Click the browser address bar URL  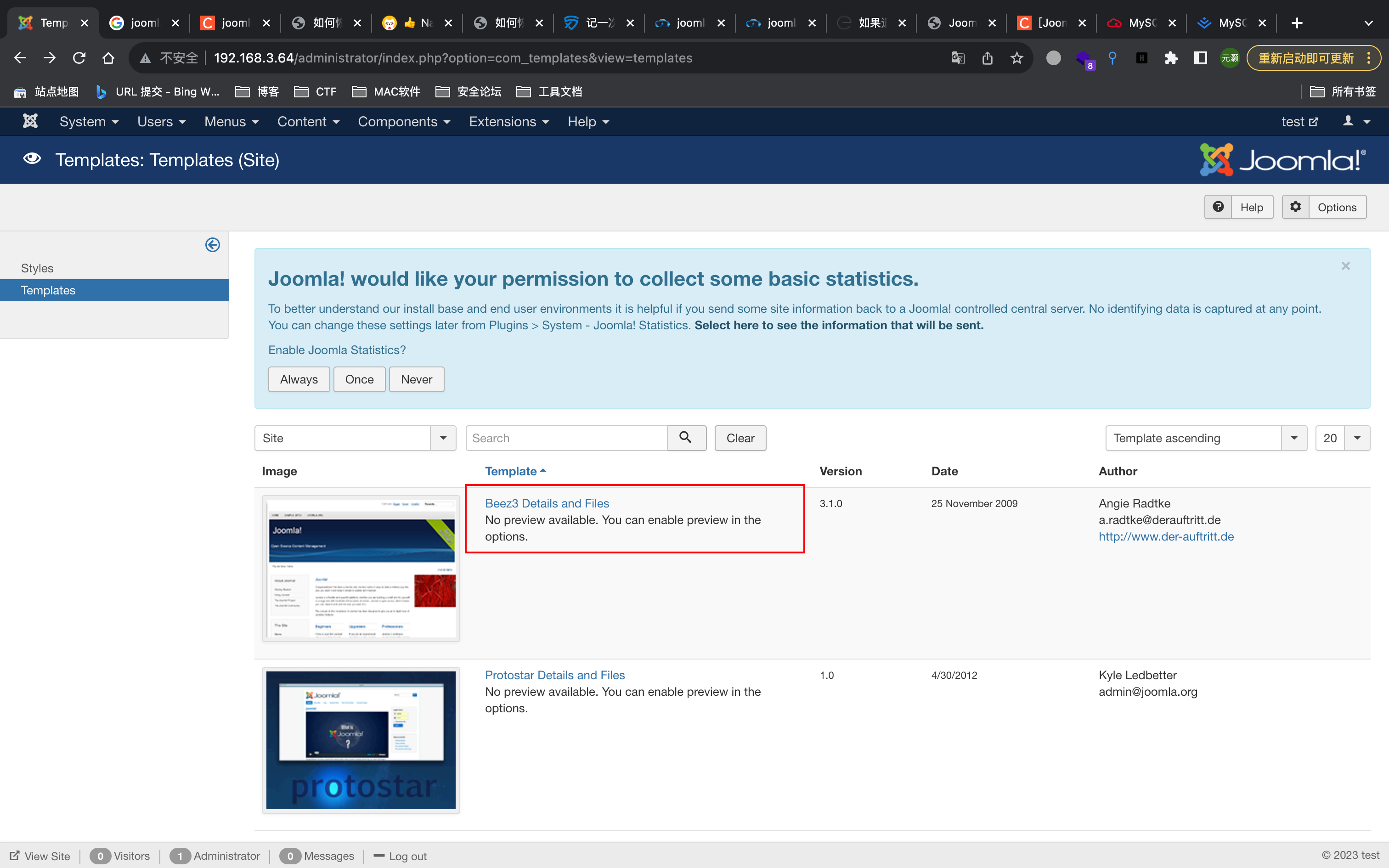(x=453, y=58)
